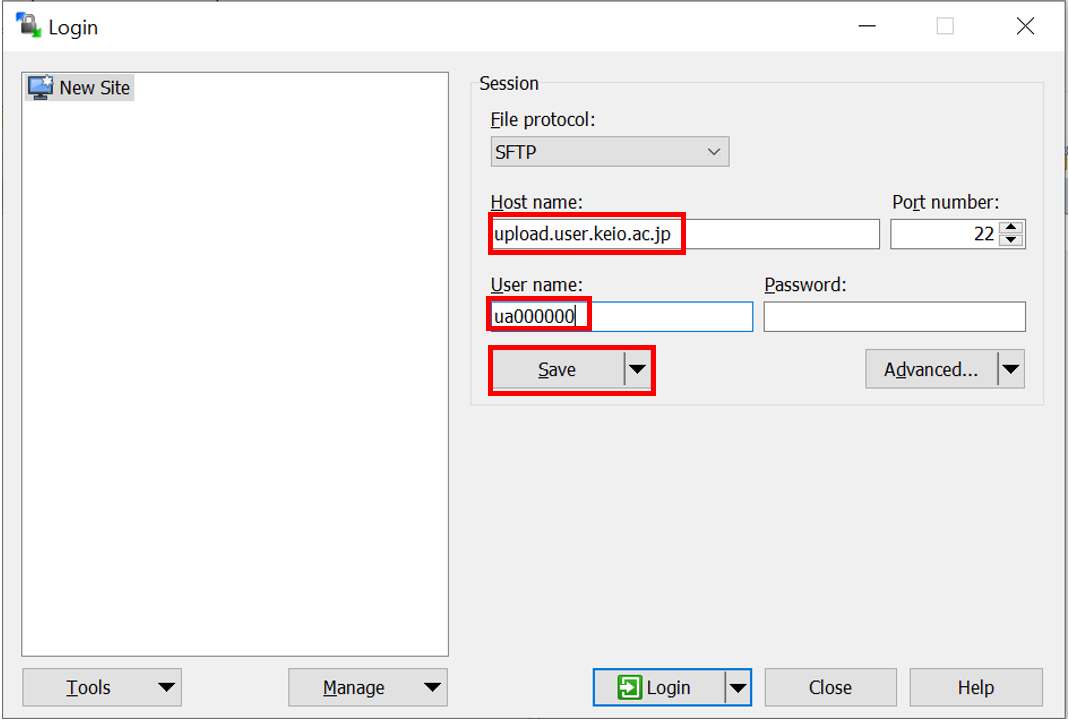
Task: Expand the Save button dropdown arrow
Action: pos(638,370)
